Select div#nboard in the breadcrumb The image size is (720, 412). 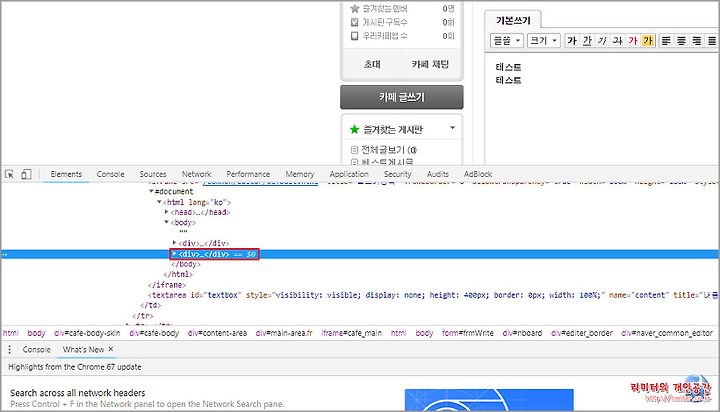click(523, 333)
